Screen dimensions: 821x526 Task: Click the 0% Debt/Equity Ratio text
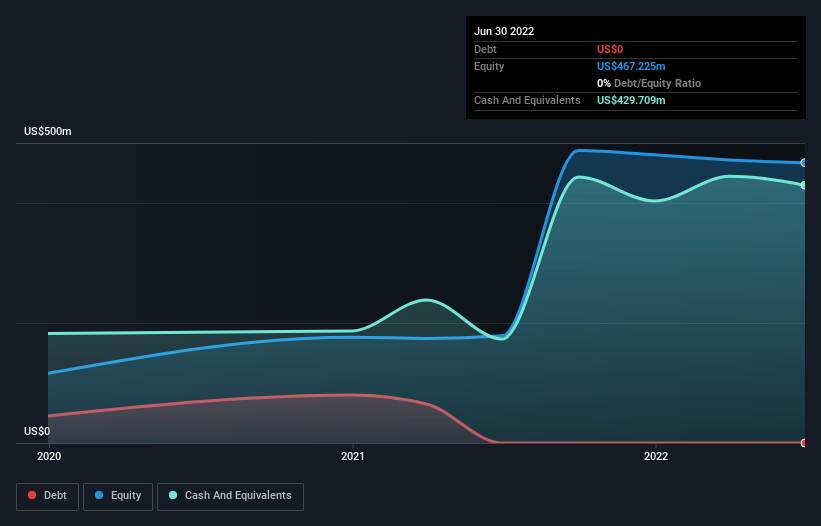(x=649, y=83)
